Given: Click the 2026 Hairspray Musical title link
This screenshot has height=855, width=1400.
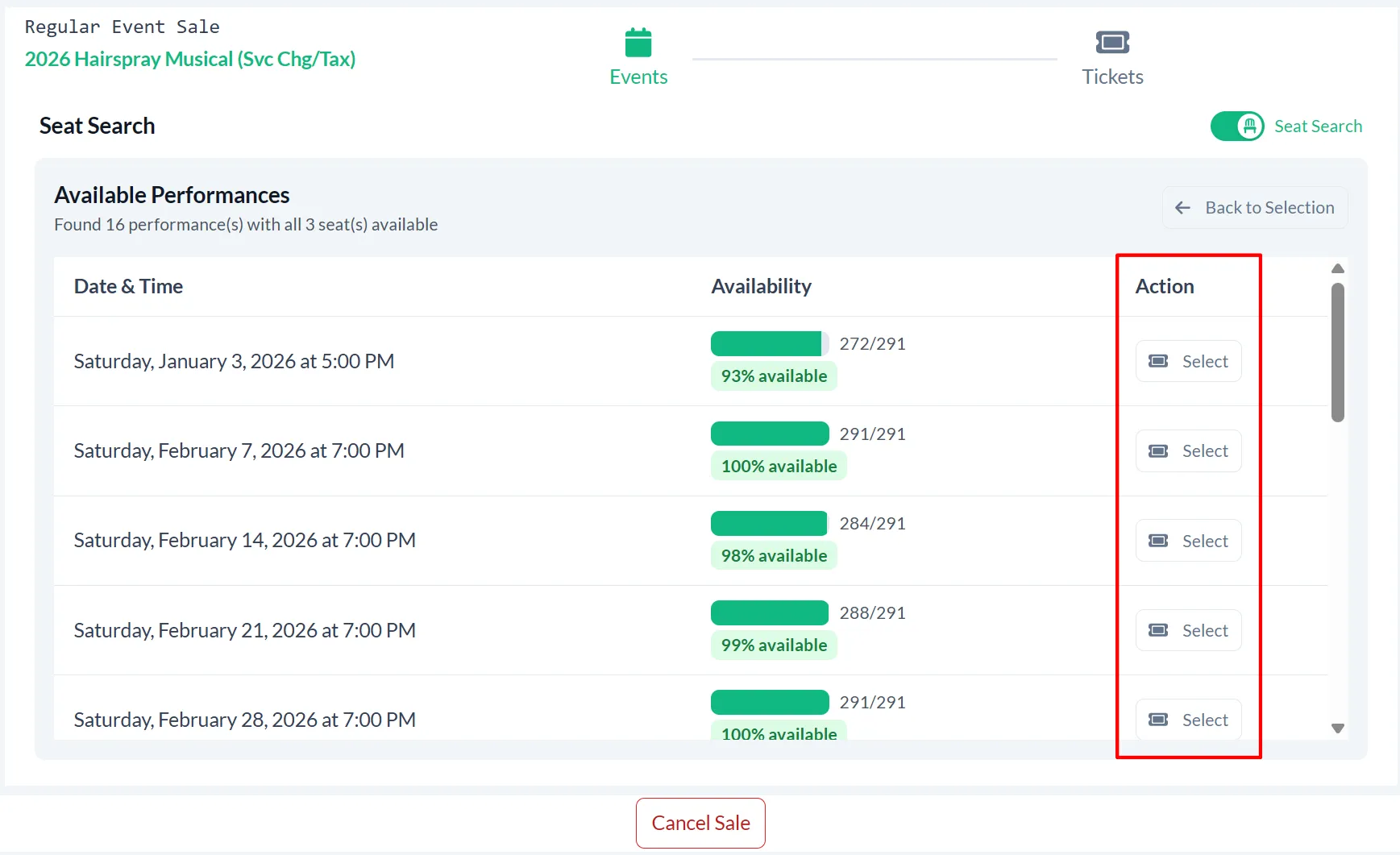Looking at the screenshot, I should coord(190,59).
